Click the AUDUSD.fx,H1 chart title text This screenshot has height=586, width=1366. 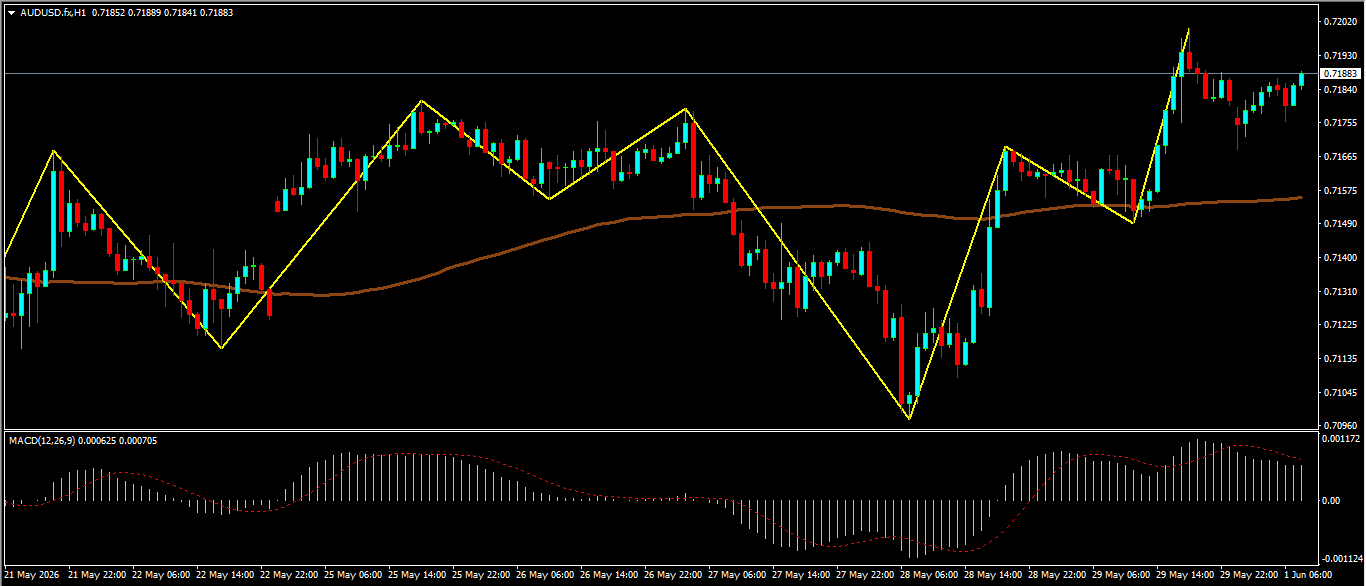point(53,12)
